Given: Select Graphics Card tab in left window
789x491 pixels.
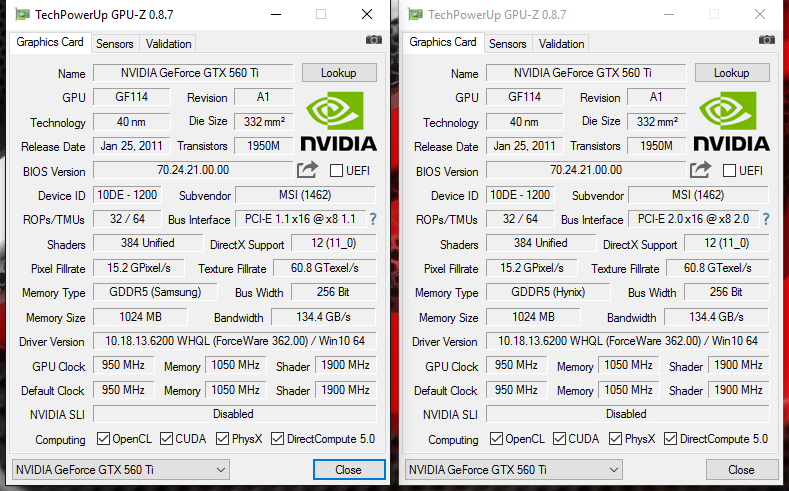Looking at the screenshot, I should coord(50,42).
